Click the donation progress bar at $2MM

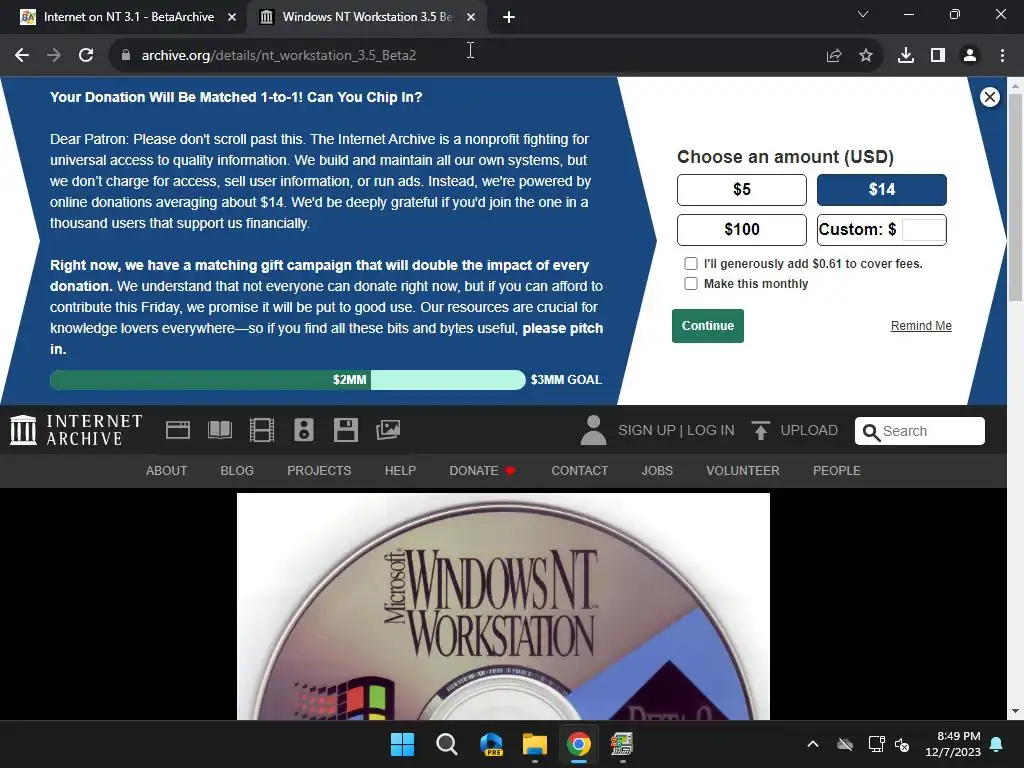click(x=287, y=380)
